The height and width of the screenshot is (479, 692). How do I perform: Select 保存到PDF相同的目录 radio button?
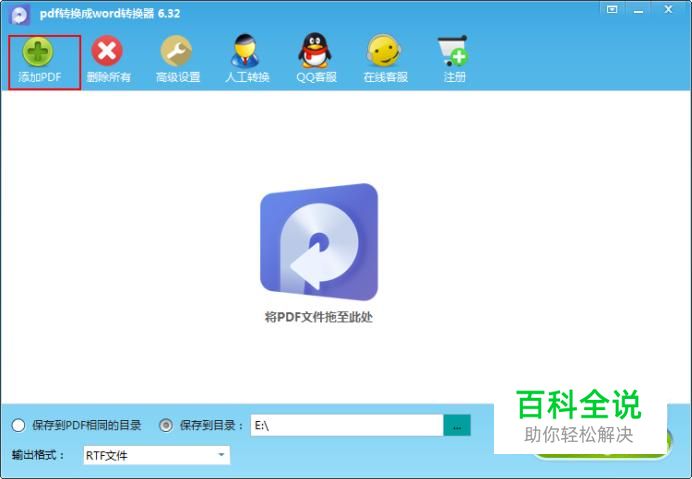click(x=19, y=426)
